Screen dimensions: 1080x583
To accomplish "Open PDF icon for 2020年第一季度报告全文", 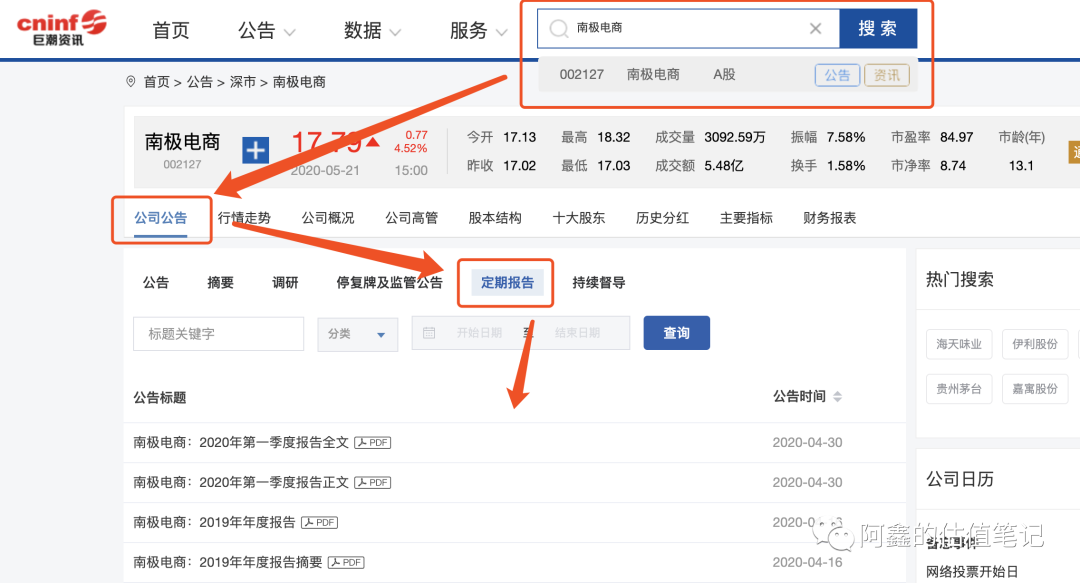I will (373, 442).
